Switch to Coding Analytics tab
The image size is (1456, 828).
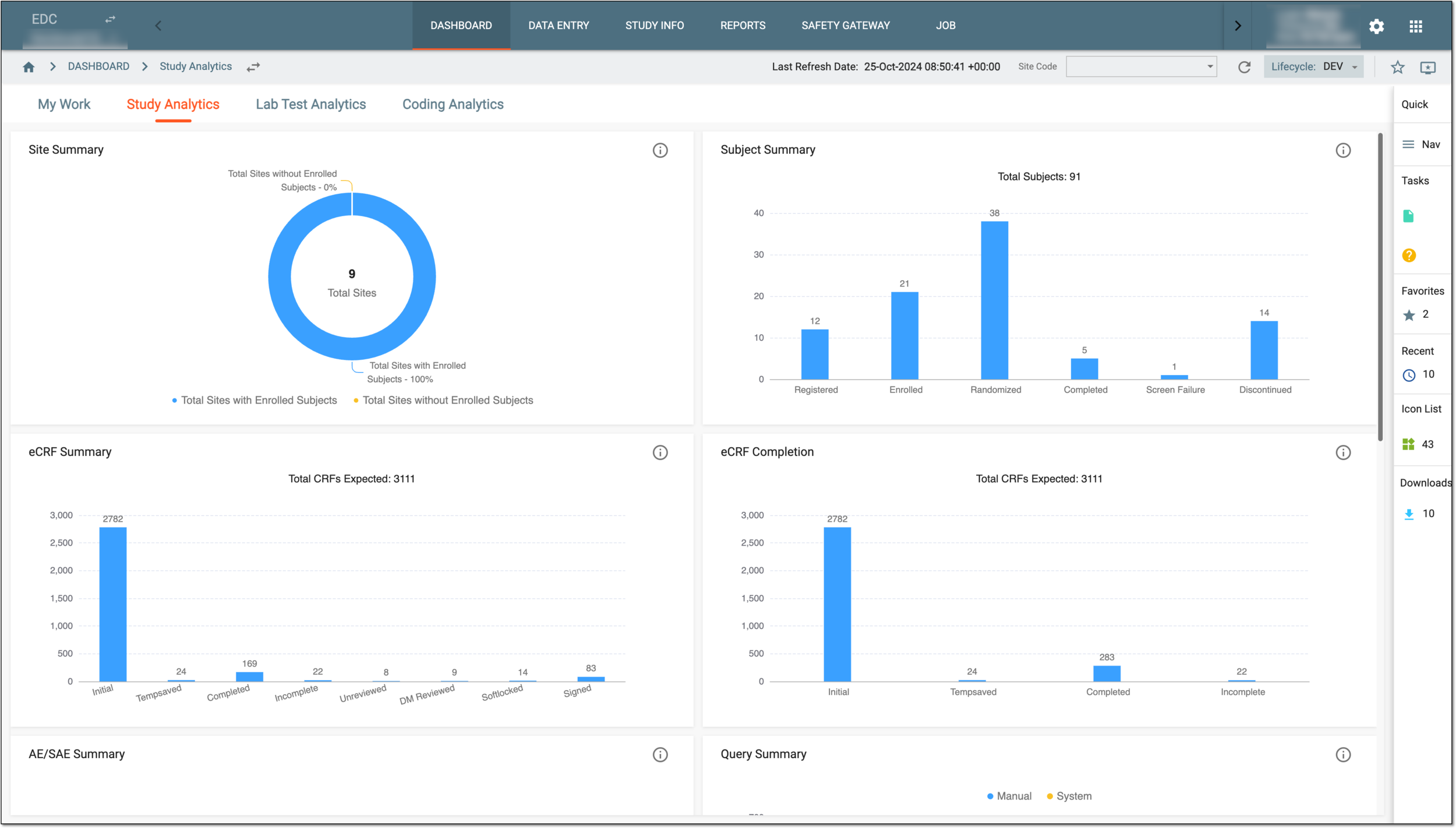(x=453, y=104)
